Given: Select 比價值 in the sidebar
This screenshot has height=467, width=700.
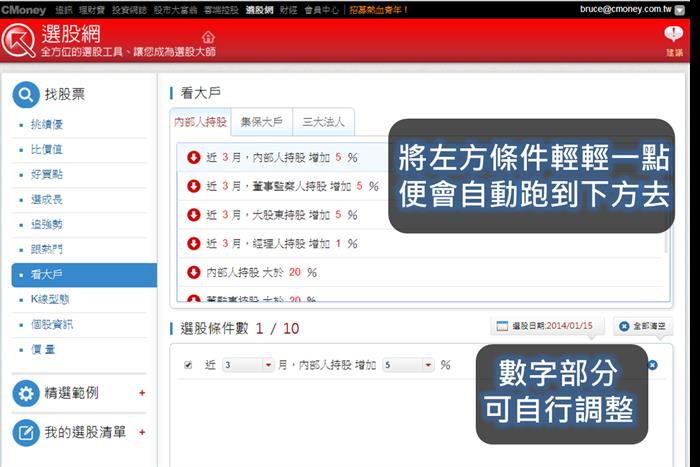Looking at the screenshot, I should [x=46, y=150].
